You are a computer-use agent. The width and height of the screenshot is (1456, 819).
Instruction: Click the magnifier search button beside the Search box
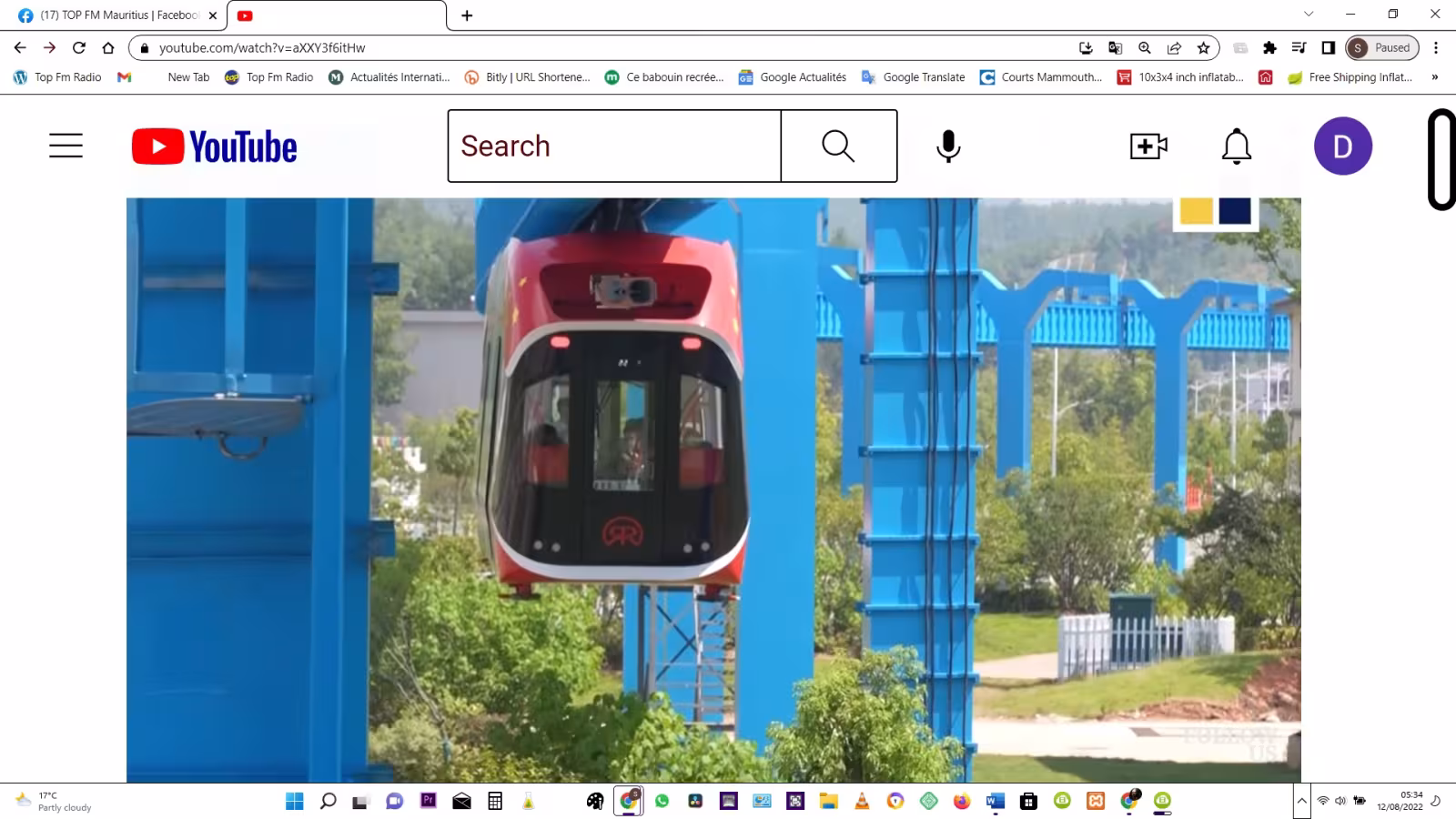pos(838,146)
